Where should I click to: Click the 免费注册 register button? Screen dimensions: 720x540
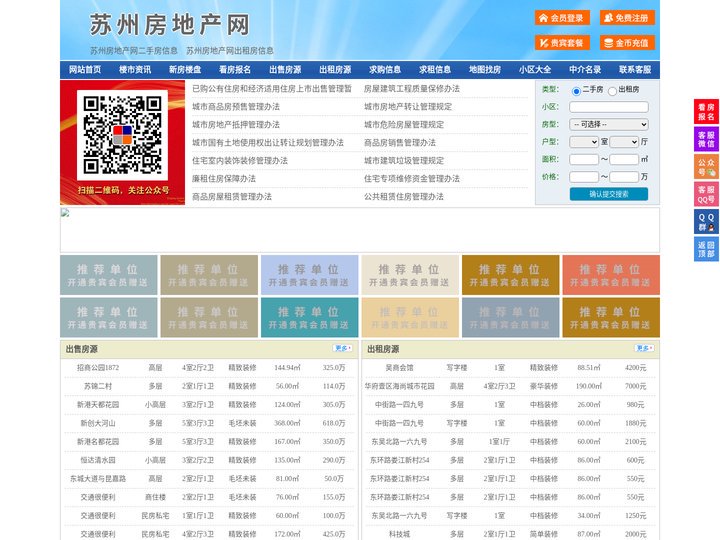[627, 18]
